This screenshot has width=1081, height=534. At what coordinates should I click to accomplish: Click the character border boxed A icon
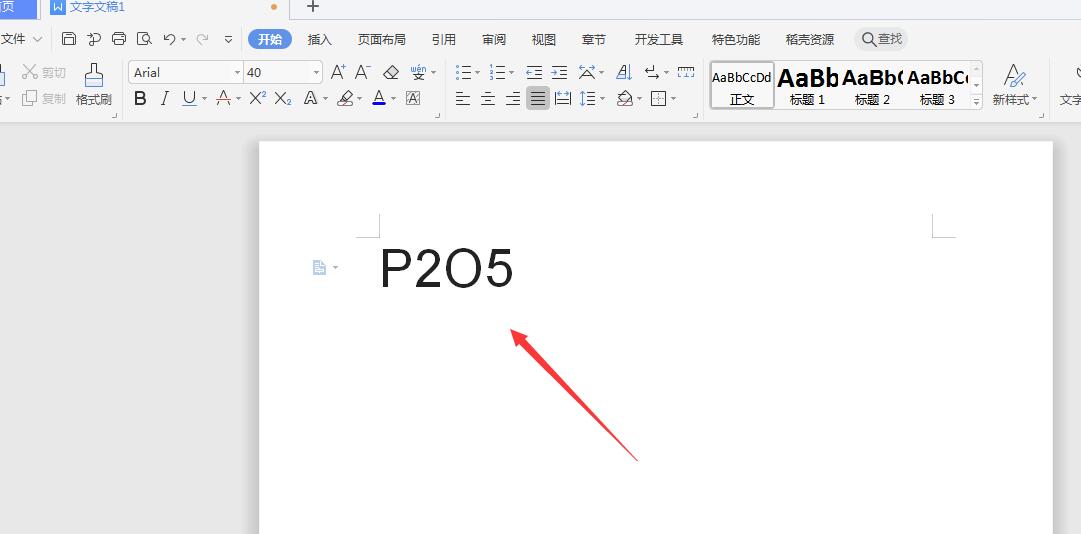coord(413,99)
